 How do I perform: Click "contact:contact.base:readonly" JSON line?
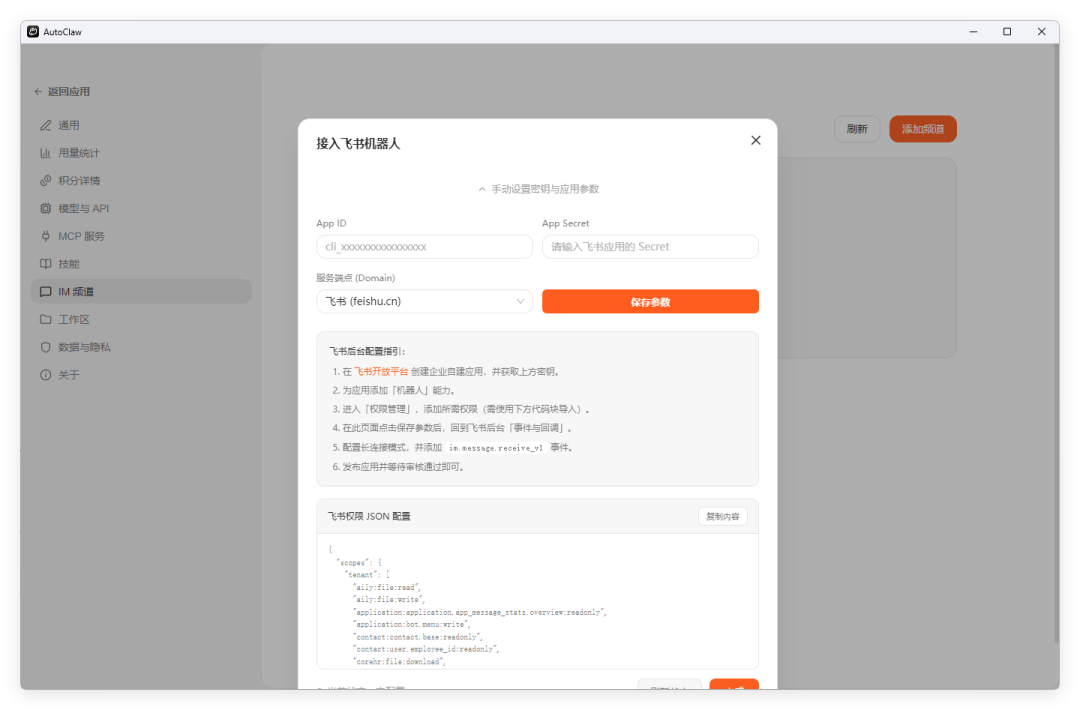[x=418, y=637]
